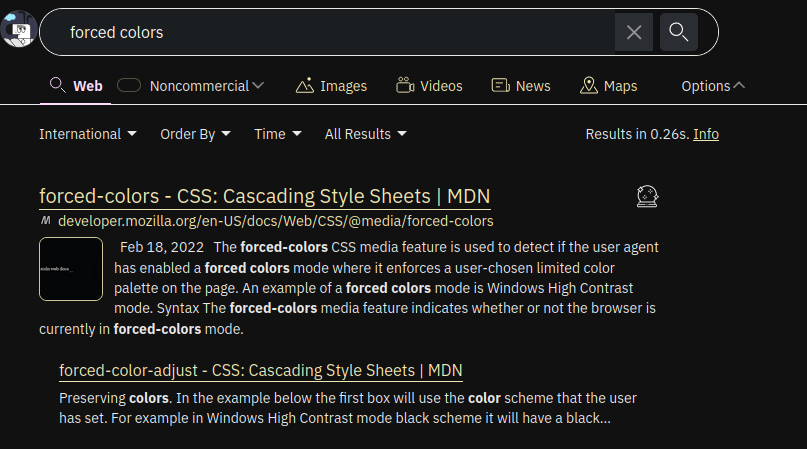Screen dimensions: 807x449
Task: Open the forced-color-adjust MDN result link
Action: click(x=261, y=371)
